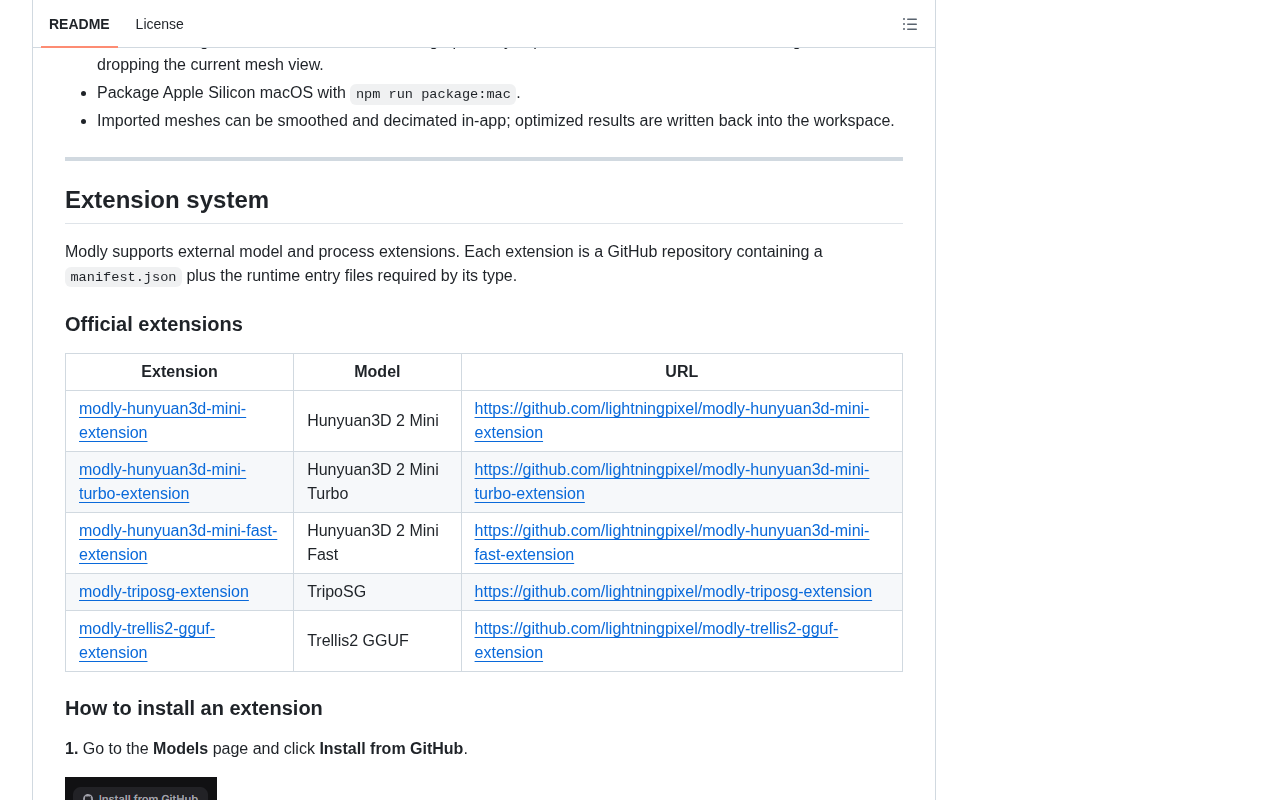Open modly-hunyuan3d-mini-turbo-extension link in Extension column
Image resolution: width=1280 pixels, height=800 pixels.
click(162, 482)
